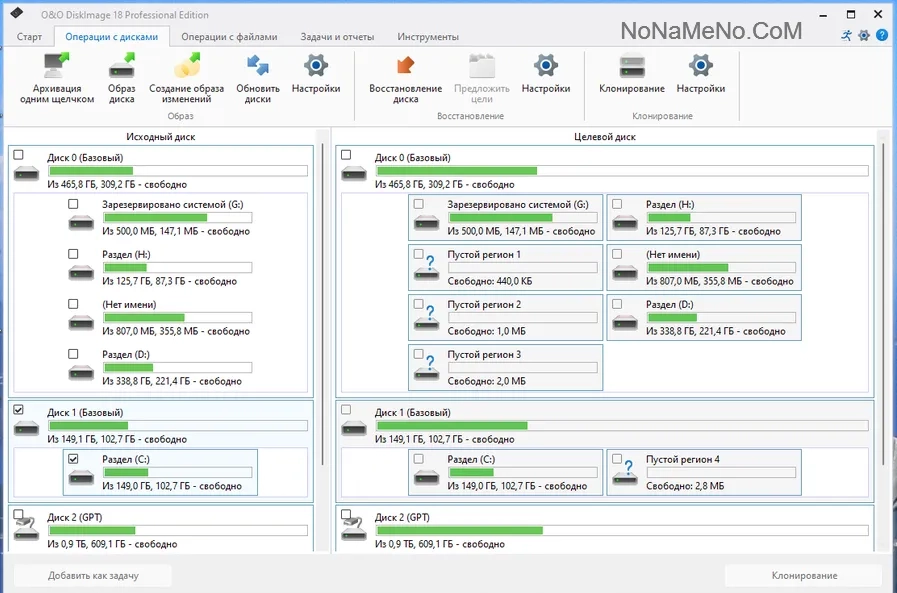Open Настройки in the Восстановление group
The image size is (897, 593).
point(545,68)
